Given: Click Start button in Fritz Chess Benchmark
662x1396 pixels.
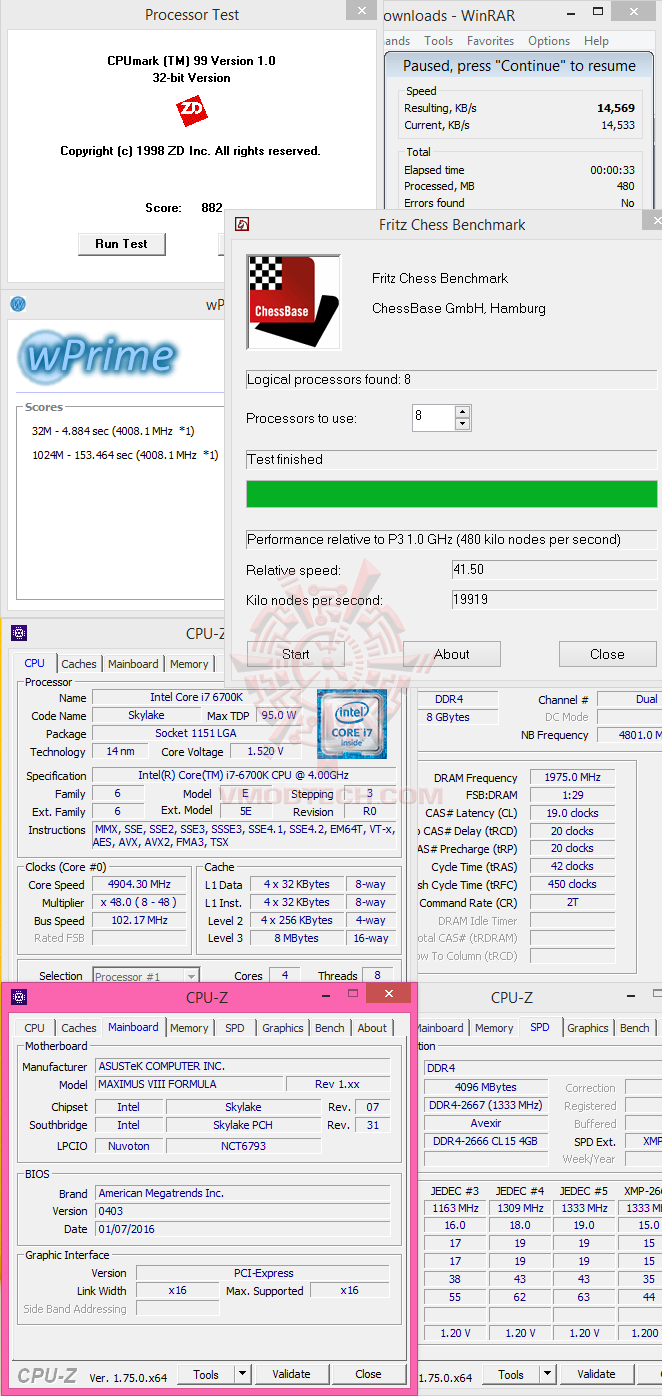Looking at the screenshot, I should (x=296, y=654).
